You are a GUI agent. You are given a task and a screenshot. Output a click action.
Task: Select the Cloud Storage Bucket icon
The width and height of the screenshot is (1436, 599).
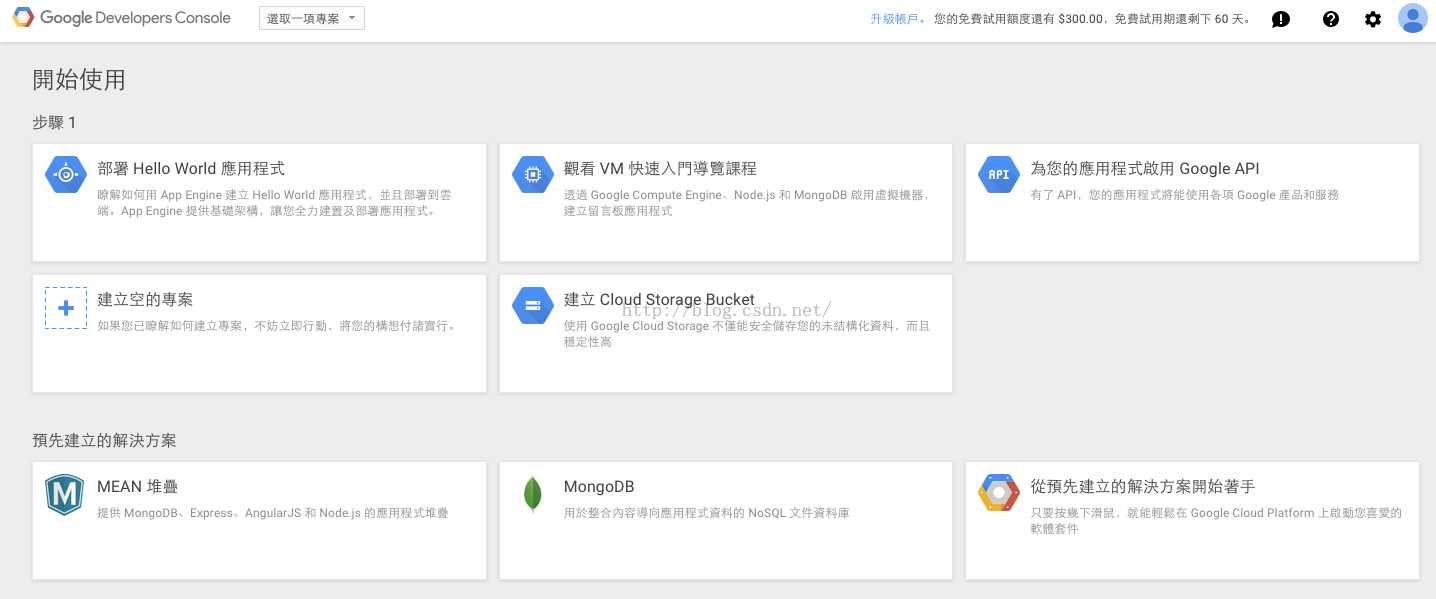pos(532,305)
